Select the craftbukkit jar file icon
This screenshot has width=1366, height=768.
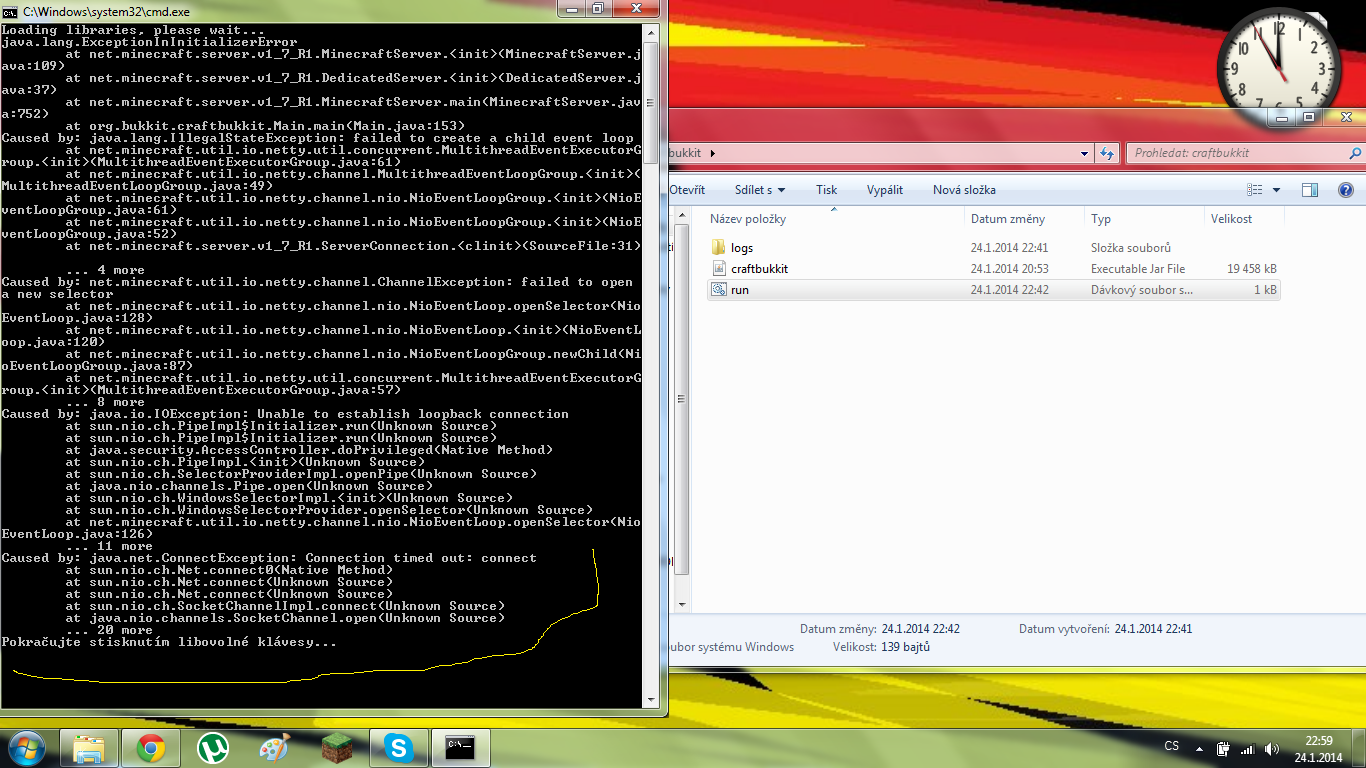718,268
